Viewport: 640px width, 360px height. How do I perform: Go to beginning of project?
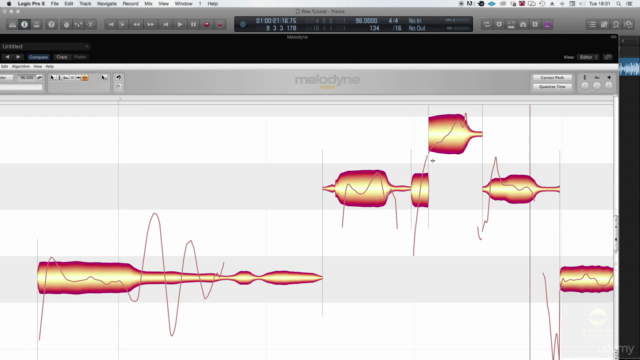pyautogui.click(x=111, y=24)
